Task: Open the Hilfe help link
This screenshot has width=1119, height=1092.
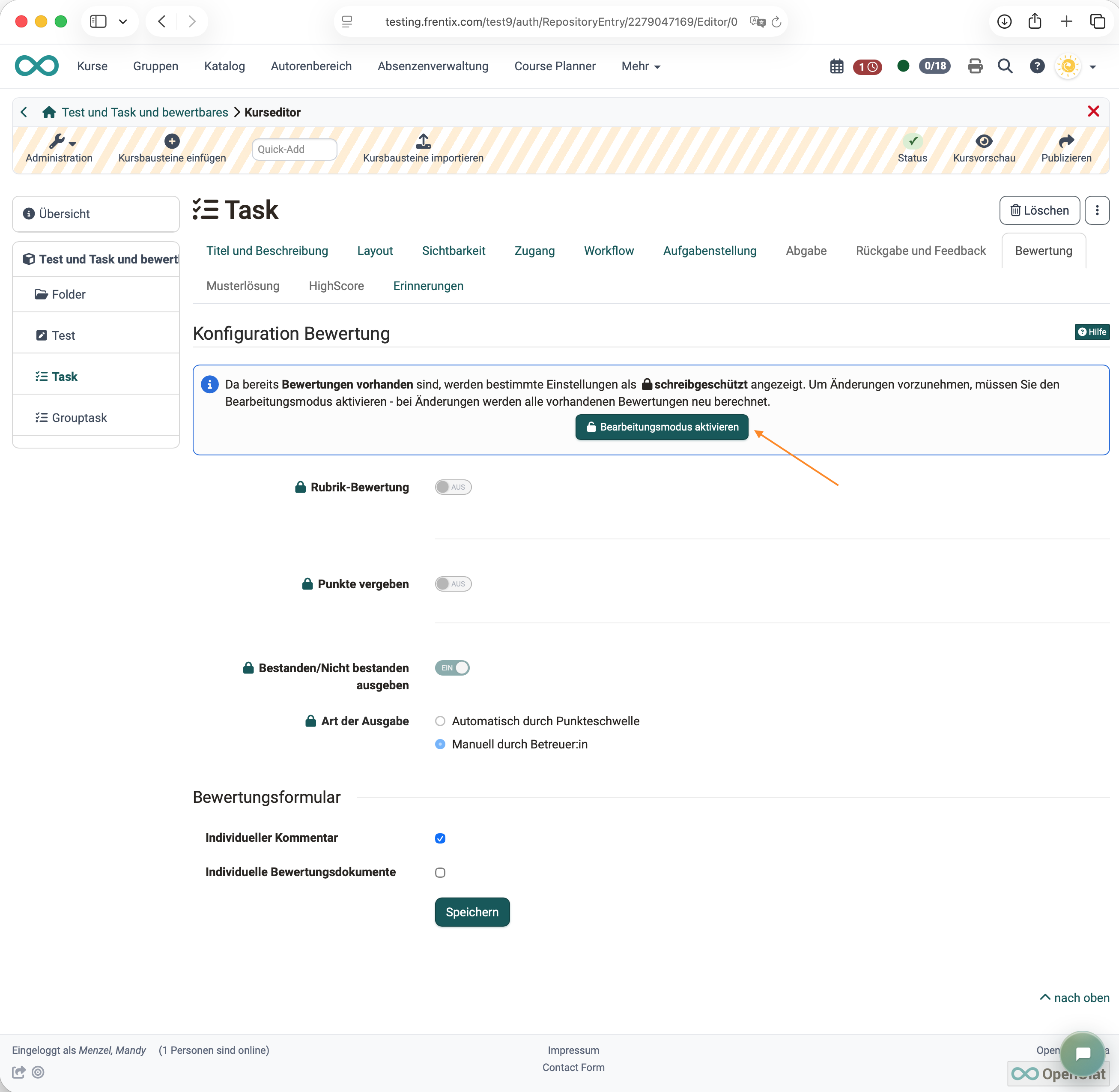Action: 1092,332
